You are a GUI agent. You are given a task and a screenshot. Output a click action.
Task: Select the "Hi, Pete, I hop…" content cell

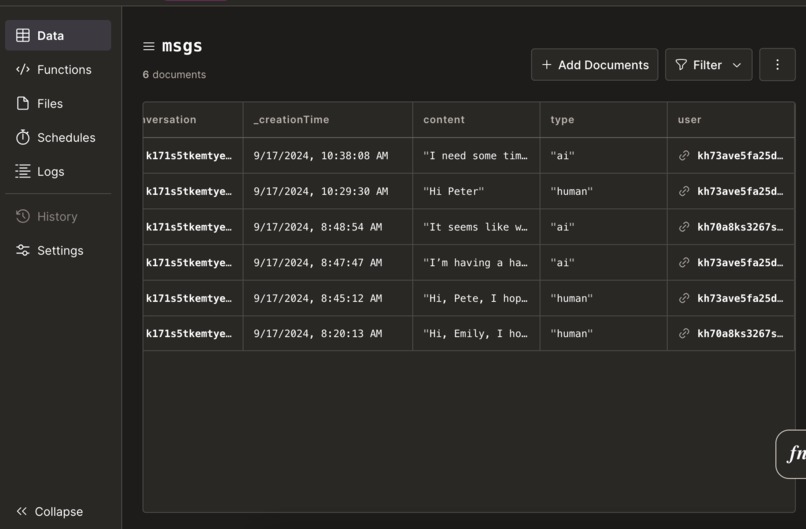tap(477, 298)
